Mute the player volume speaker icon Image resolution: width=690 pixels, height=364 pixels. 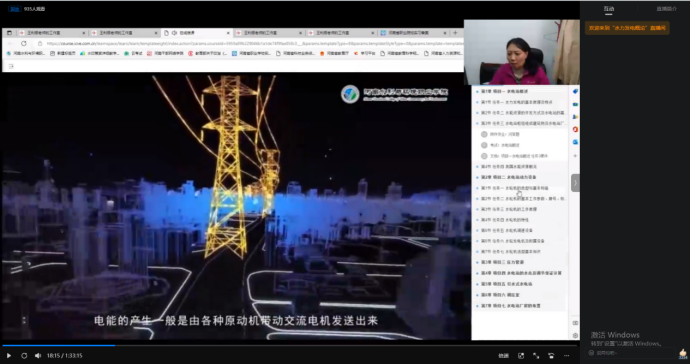coord(38,356)
